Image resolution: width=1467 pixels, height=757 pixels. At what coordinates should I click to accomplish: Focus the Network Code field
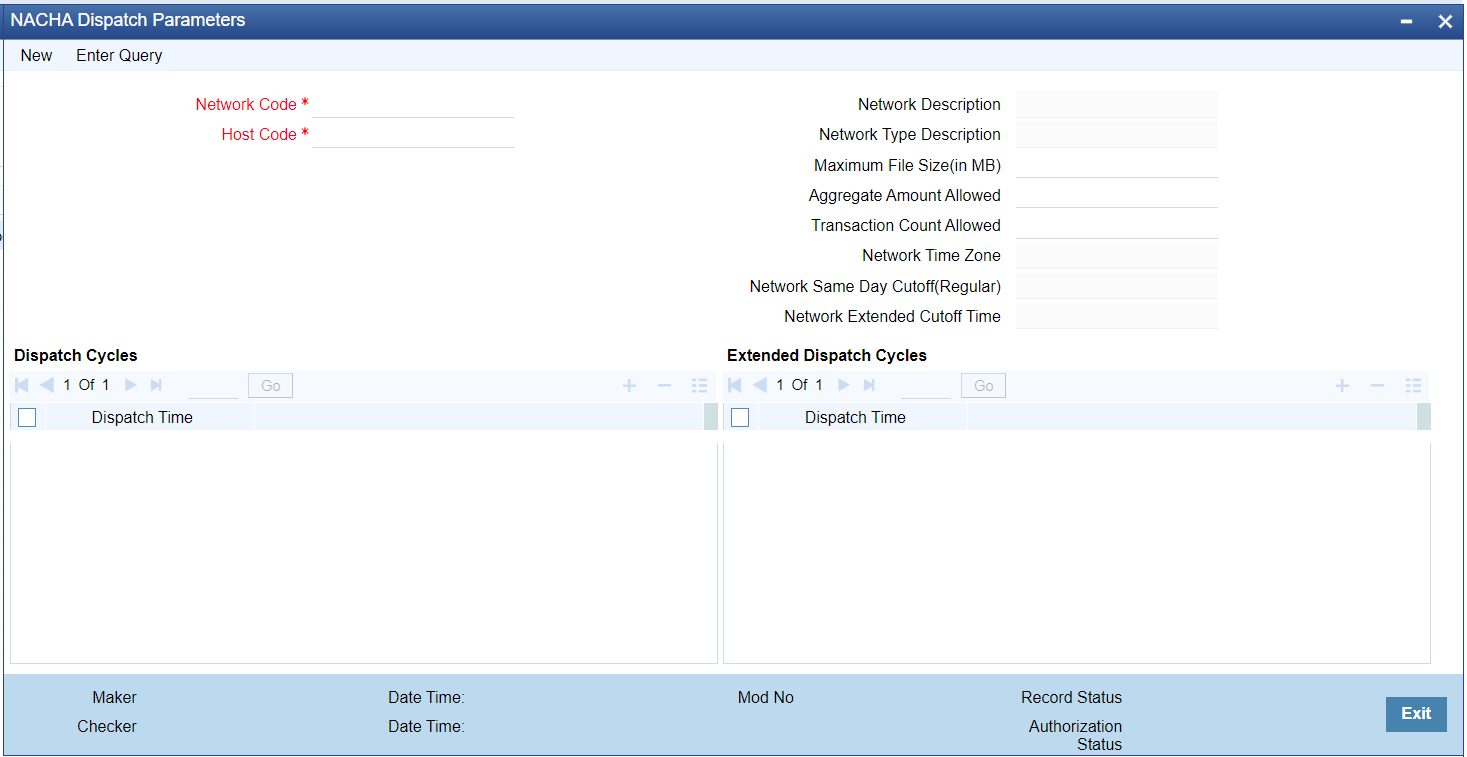click(413, 104)
